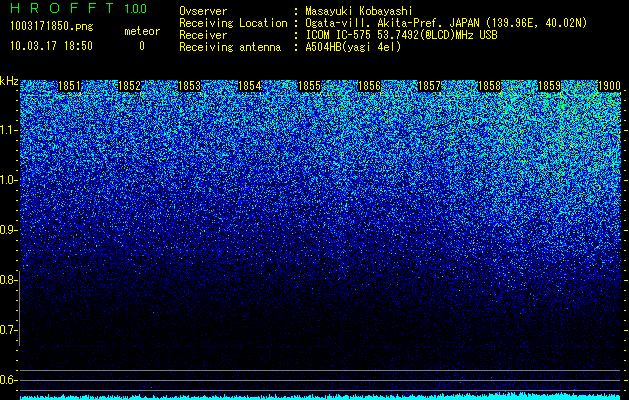Viewport: 629px width, 400px height.
Task: Click the Receiving Location label
Action: coord(233,23)
